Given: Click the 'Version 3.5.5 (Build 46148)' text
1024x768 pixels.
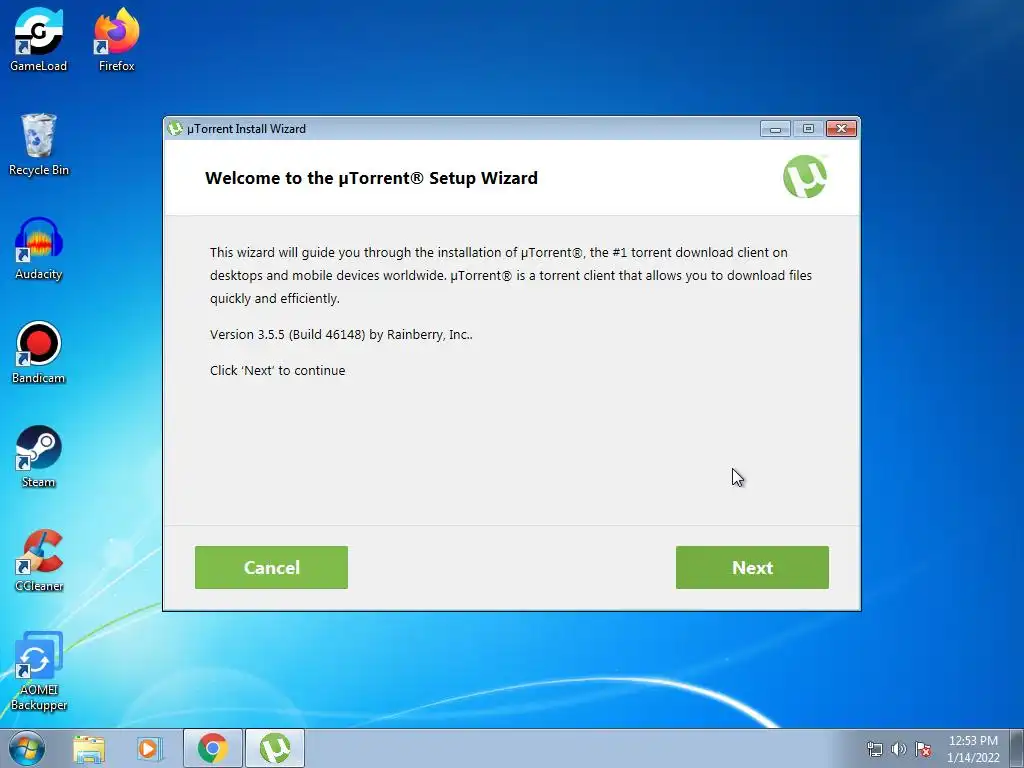Looking at the screenshot, I should tap(287, 334).
